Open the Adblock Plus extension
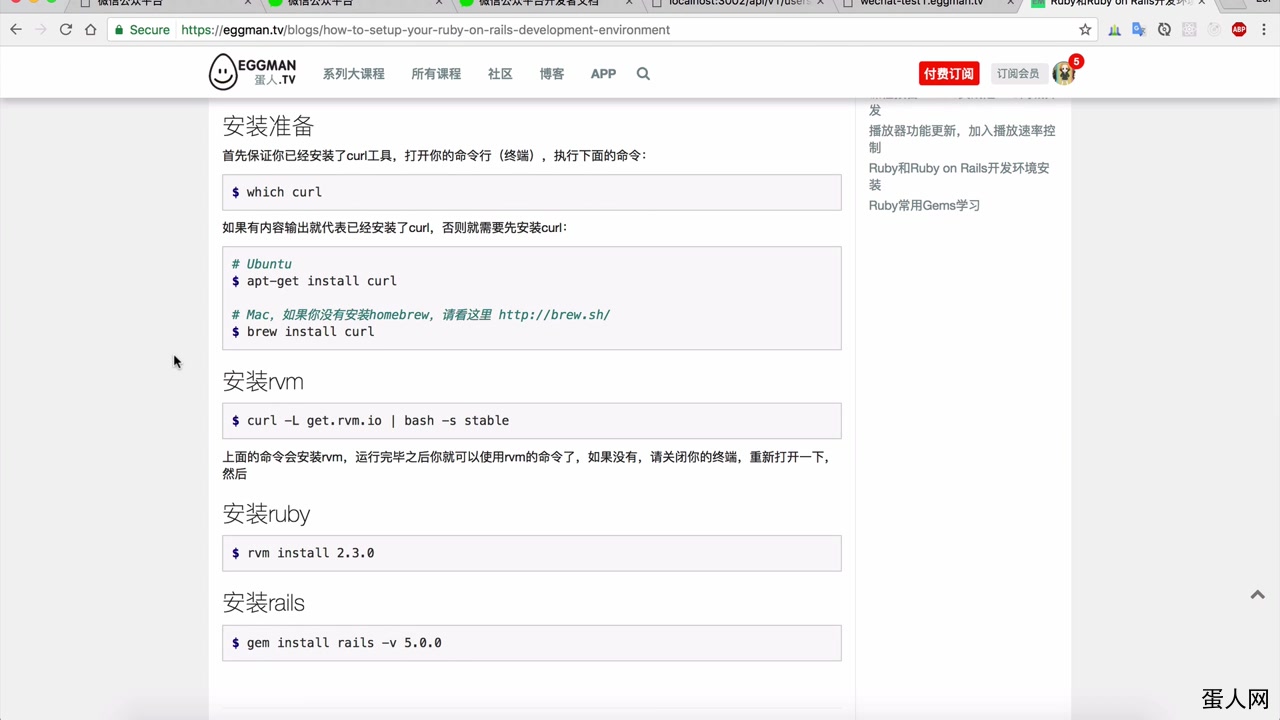Image resolution: width=1280 pixels, height=720 pixels. 1239,30
